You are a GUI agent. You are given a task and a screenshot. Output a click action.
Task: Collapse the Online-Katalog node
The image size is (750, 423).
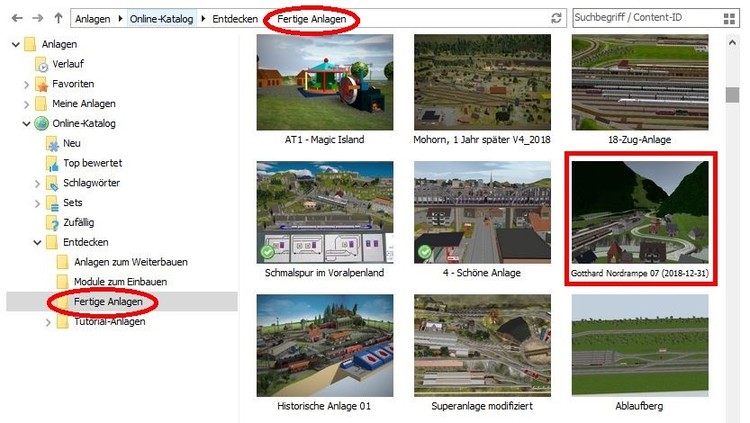26,124
